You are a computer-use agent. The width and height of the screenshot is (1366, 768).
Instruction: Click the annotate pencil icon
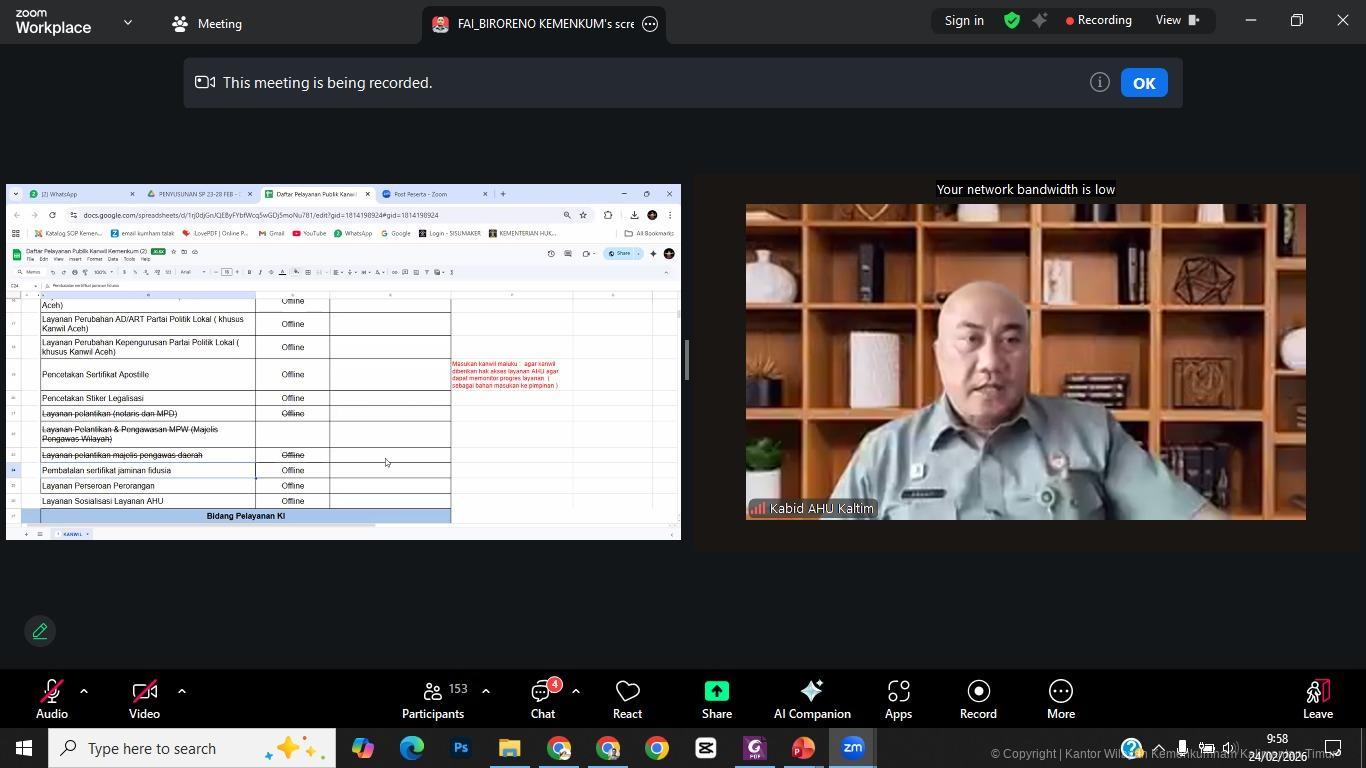coord(40,631)
